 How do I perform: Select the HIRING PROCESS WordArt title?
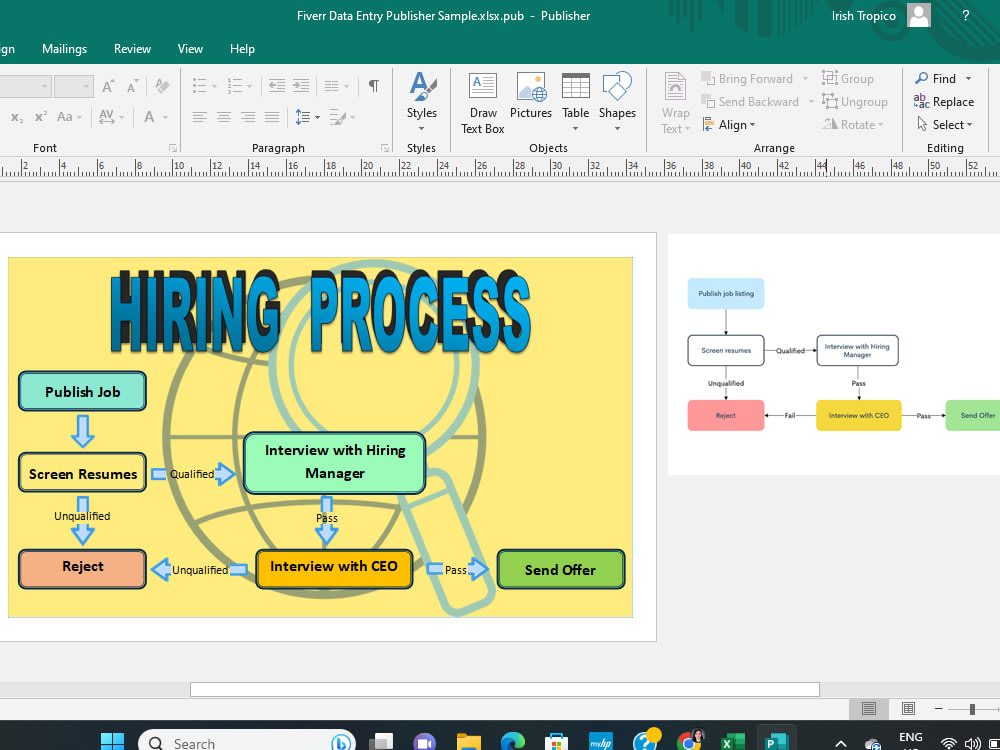[321, 311]
